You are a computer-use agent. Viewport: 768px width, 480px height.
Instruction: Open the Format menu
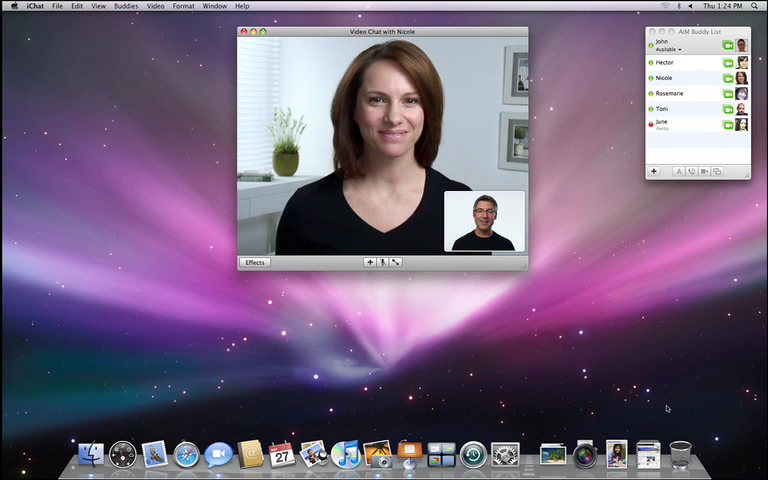(x=184, y=6)
